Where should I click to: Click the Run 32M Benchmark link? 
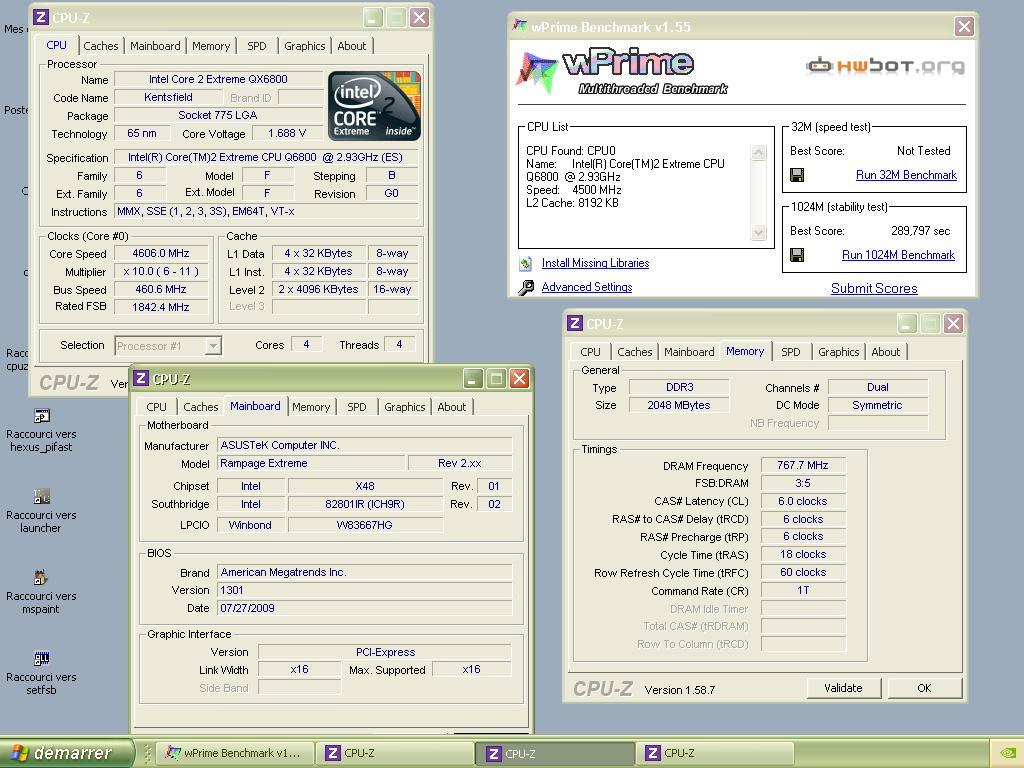coord(906,175)
